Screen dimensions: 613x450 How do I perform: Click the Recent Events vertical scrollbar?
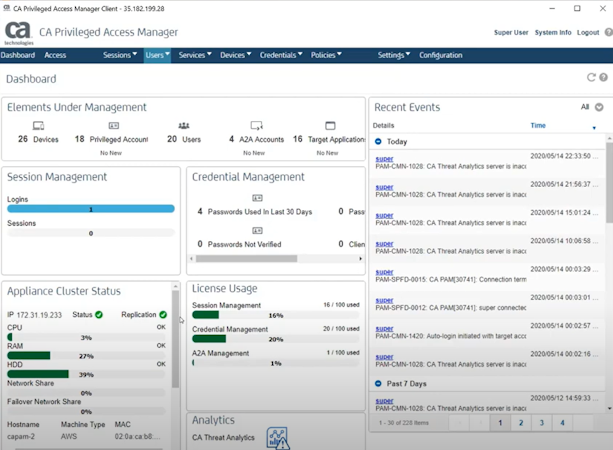[609, 183]
